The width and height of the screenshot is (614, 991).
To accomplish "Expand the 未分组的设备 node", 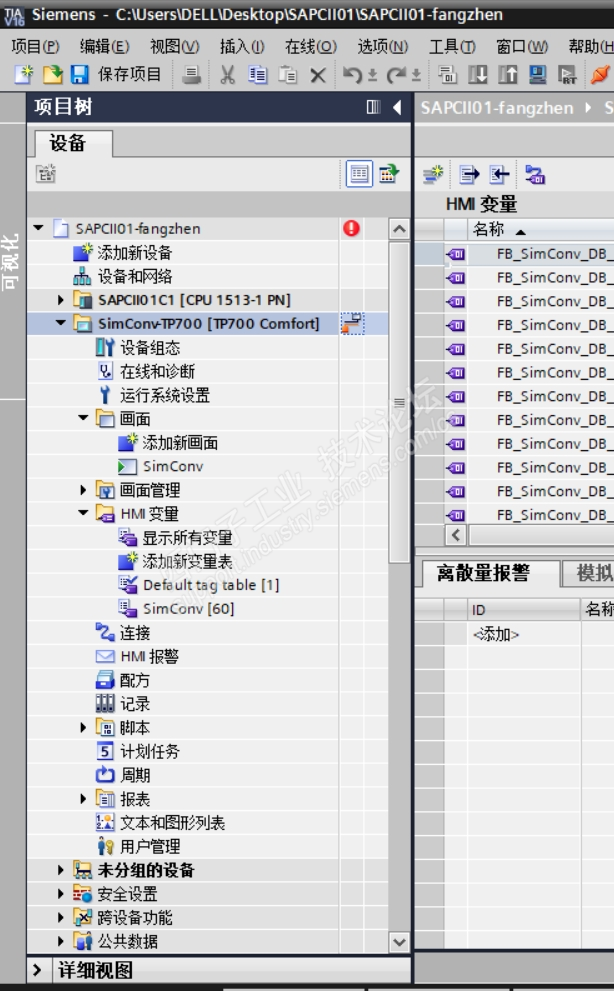I will point(61,870).
